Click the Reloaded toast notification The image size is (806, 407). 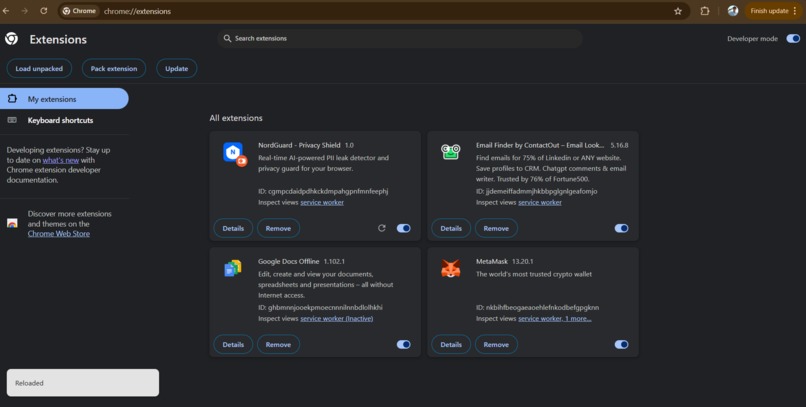(x=83, y=383)
